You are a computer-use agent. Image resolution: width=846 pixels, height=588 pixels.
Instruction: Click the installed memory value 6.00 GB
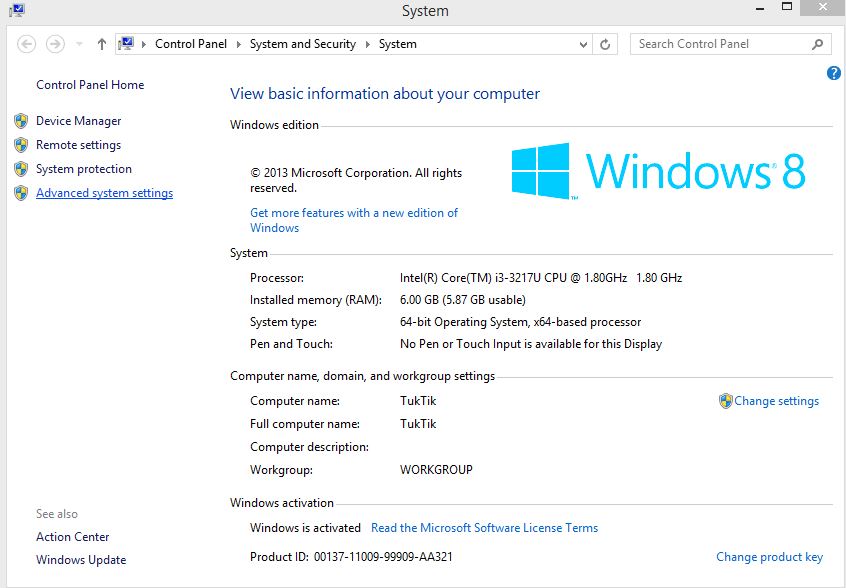[462, 300]
